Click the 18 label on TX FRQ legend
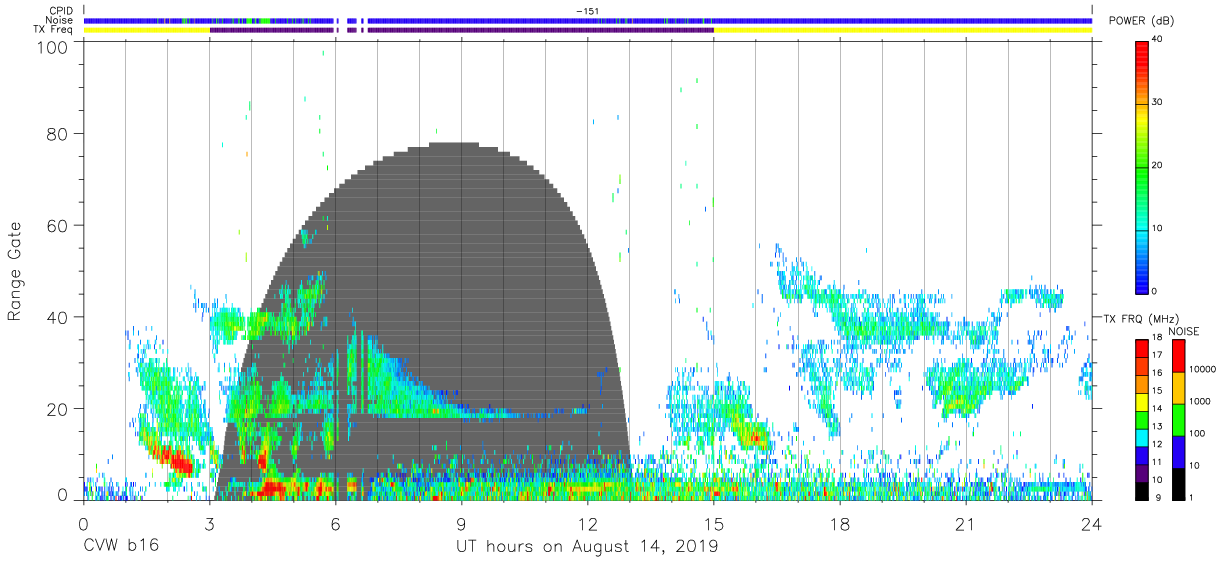Viewport: 1228px width, 567px height. (1158, 339)
